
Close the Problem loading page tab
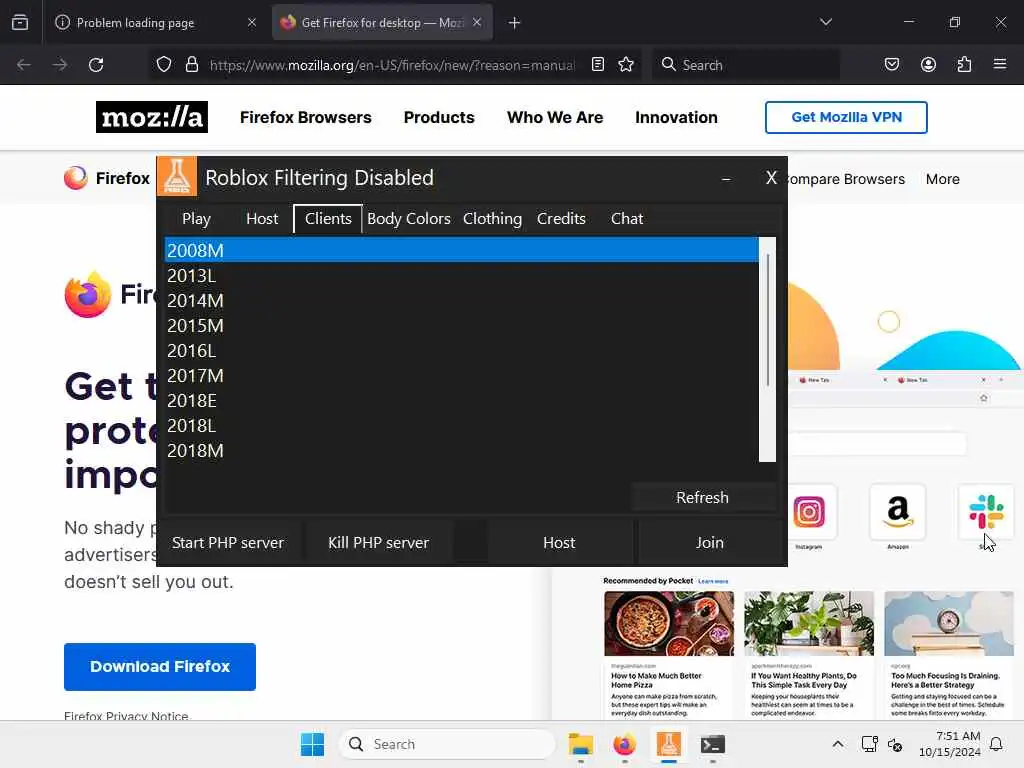pos(251,22)
